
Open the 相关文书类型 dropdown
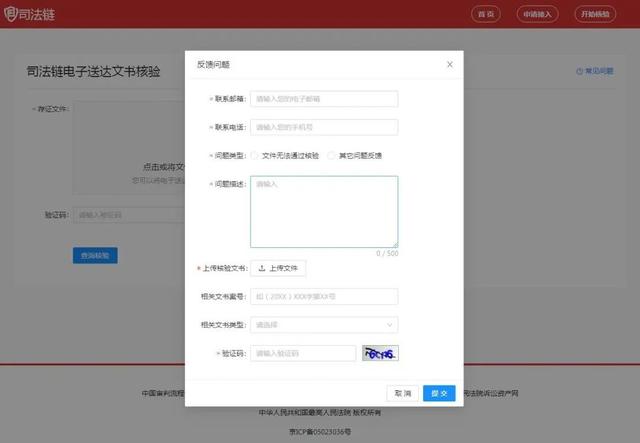pos(324,325)
